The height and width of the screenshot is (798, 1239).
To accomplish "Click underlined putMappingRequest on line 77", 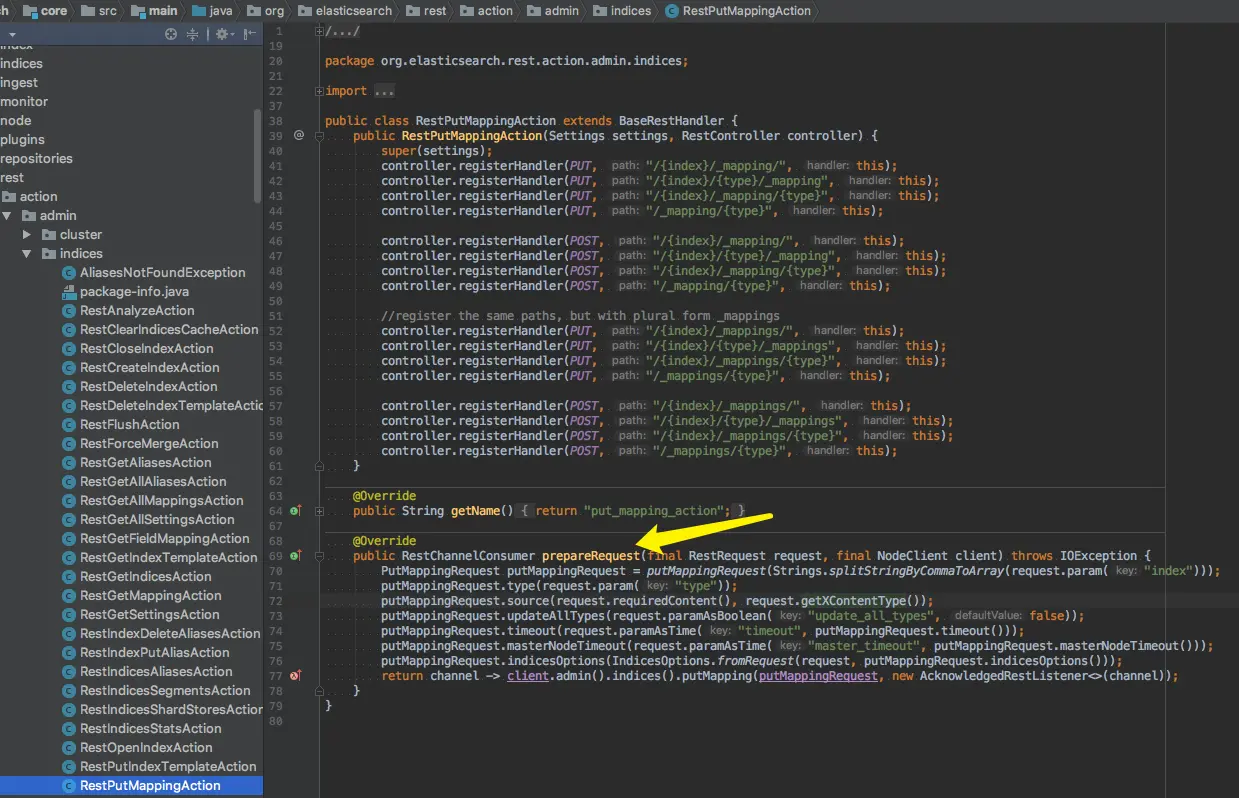I will pos(818,676).
